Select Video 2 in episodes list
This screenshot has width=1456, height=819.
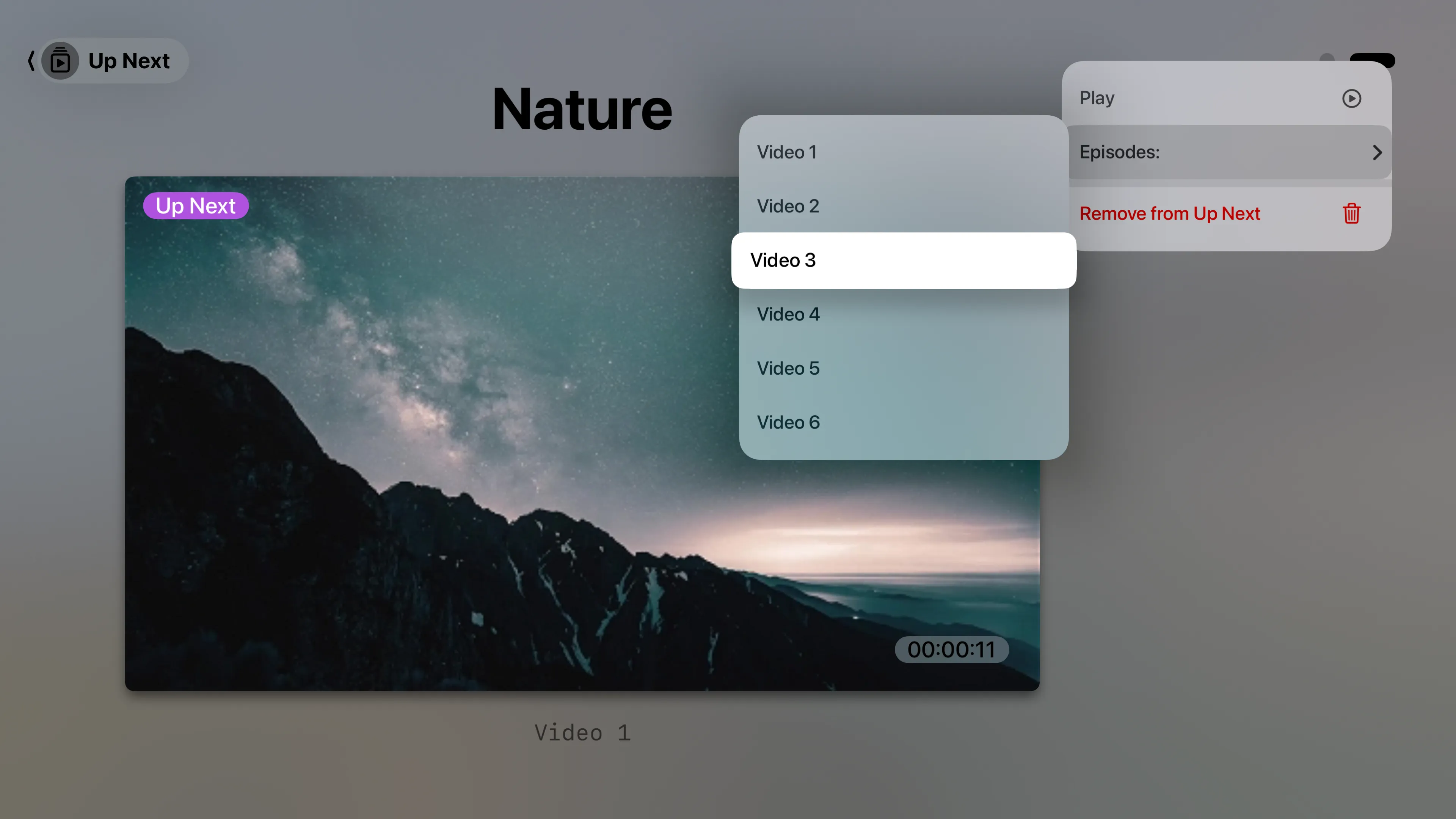click(x=788, y=206)
